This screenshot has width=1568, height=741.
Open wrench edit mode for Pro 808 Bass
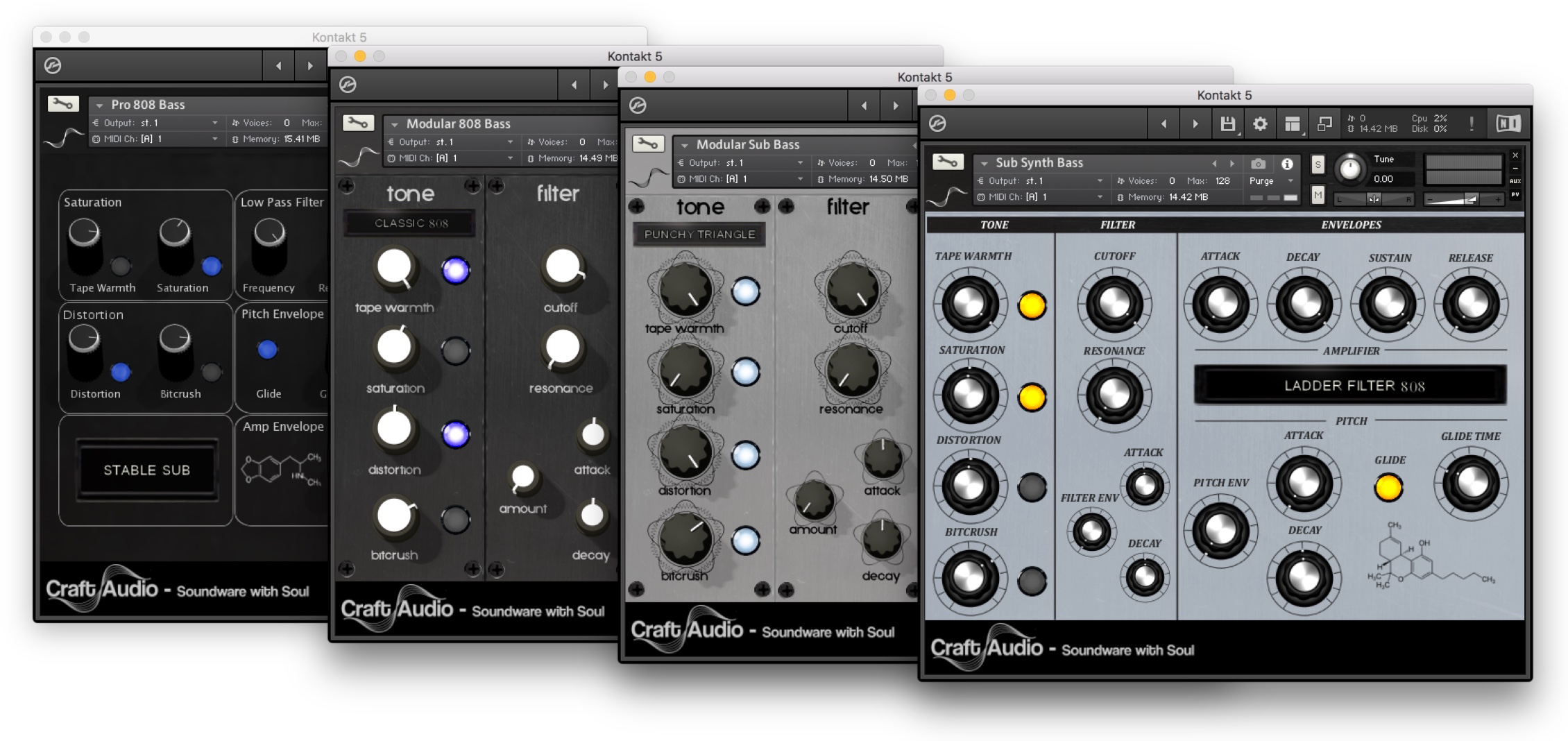[62, 104]
